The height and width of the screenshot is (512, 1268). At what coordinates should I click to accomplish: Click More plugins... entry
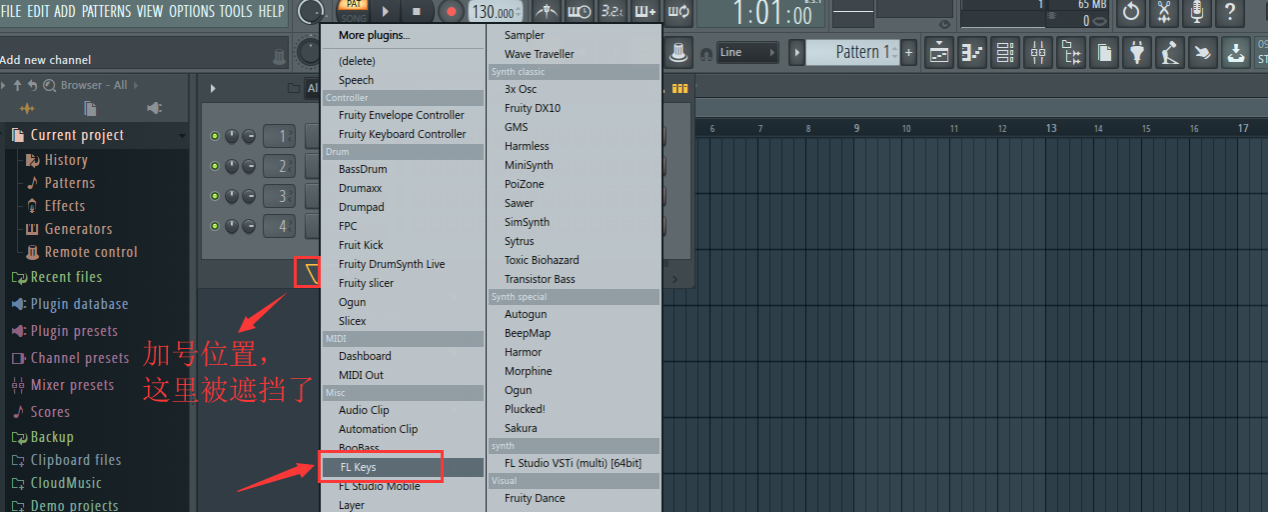click(x=374, y=35)
